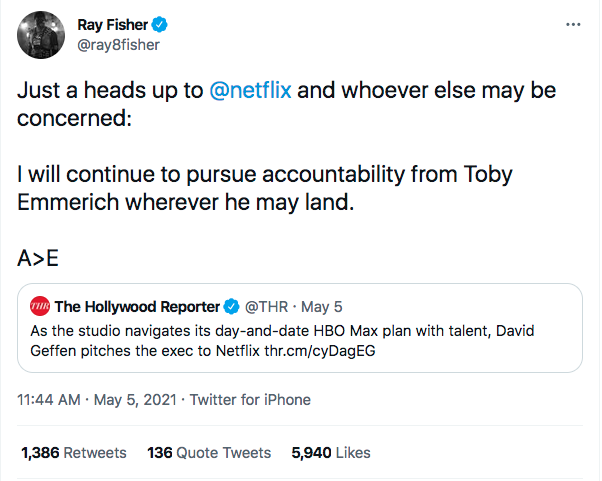Open the tweet's three-dot more menu
The image size is (602, 481).
click(x=571, y=24)
